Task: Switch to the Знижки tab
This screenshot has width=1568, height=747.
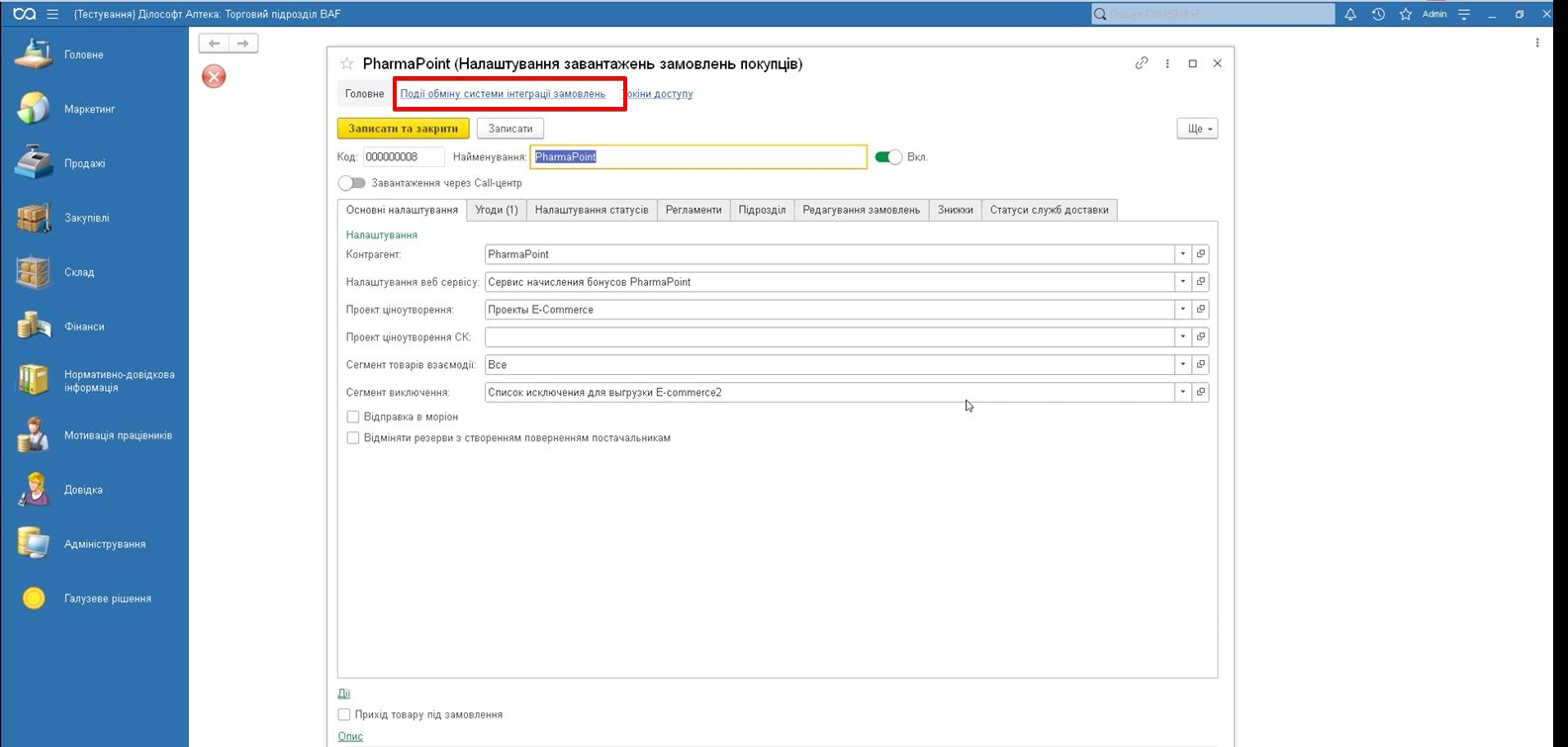Action: 955,210
